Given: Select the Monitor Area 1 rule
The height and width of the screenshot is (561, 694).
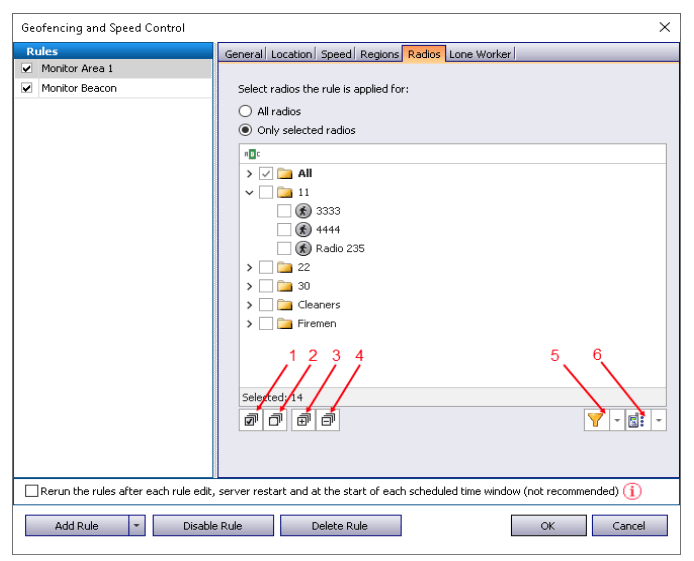Looking at the screenshot, I should pos(113,69).
